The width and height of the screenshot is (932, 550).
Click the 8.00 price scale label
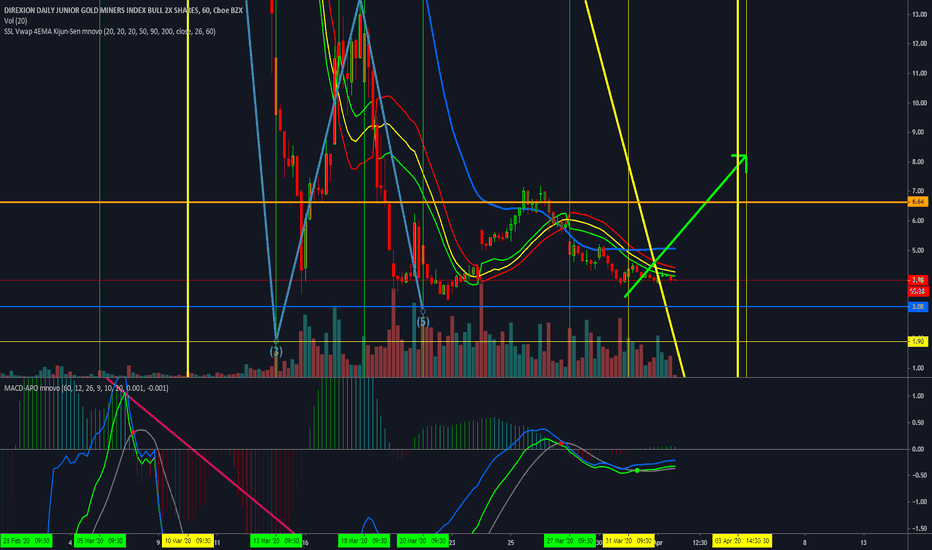919,162
